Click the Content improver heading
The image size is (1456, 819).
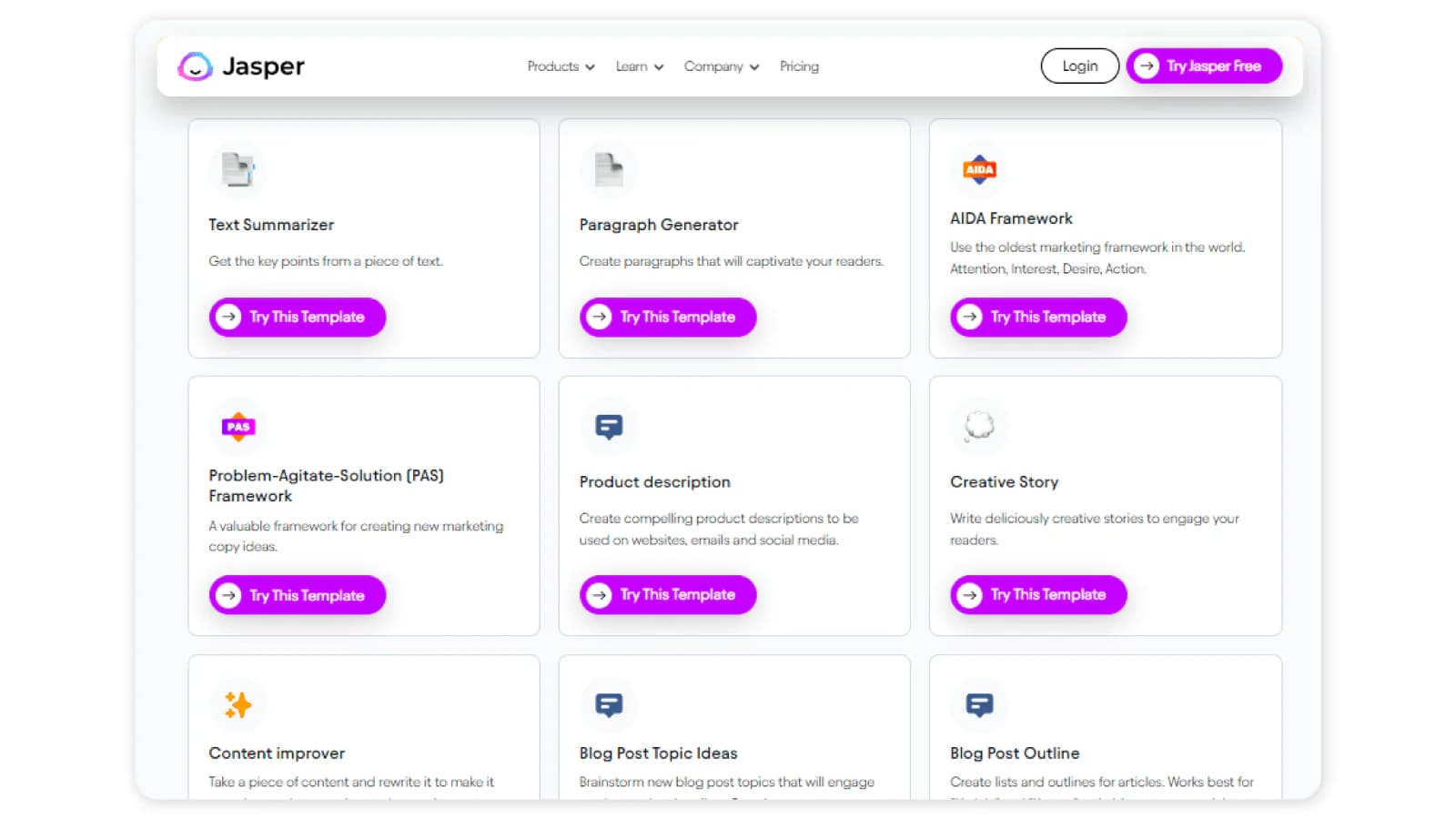tap(277, 753)
